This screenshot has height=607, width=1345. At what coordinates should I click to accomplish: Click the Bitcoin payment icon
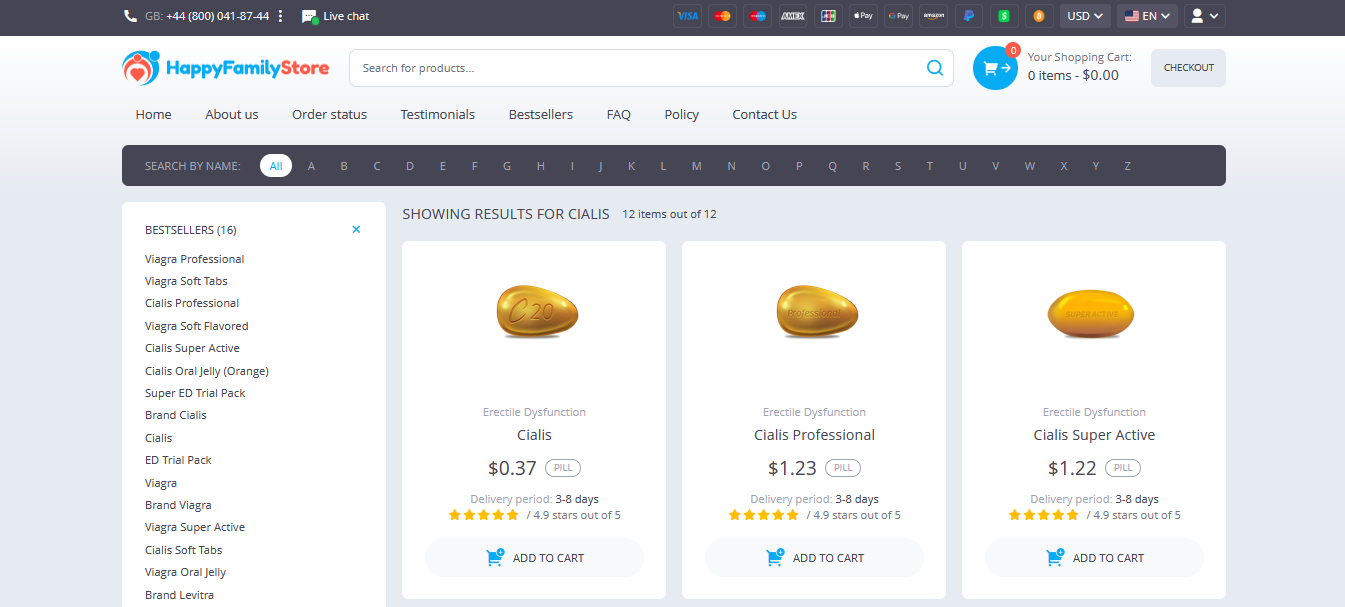[x=1038, y=16]
